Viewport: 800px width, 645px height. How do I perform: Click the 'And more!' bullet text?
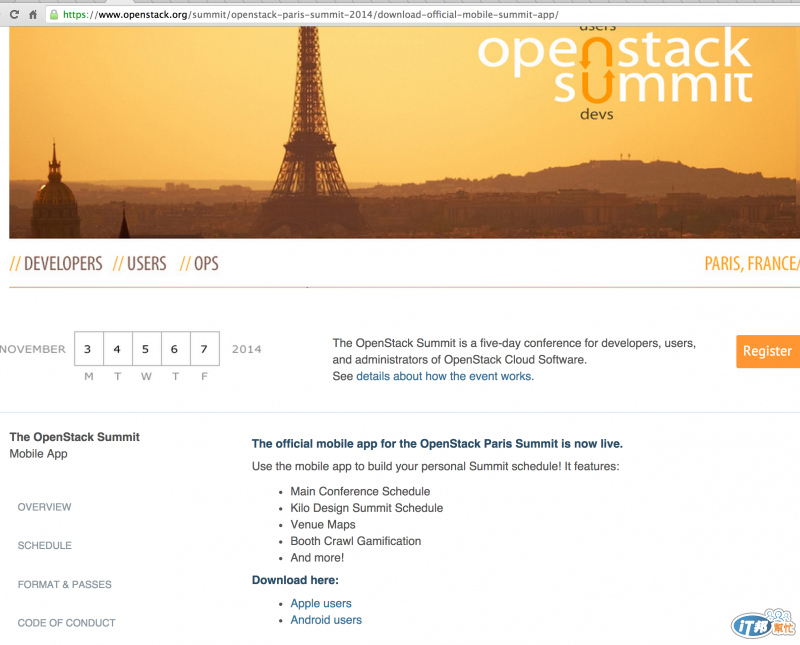point(317,558)
